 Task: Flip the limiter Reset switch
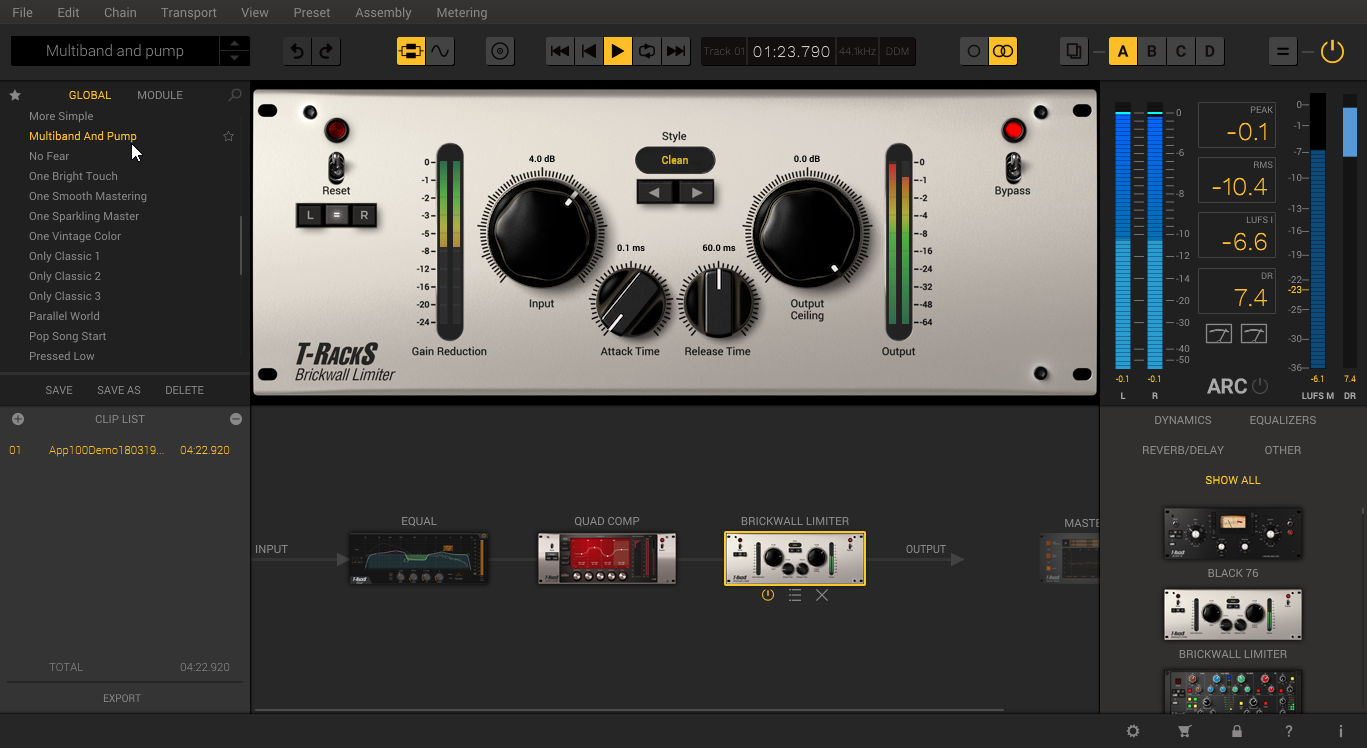[336, 165]
